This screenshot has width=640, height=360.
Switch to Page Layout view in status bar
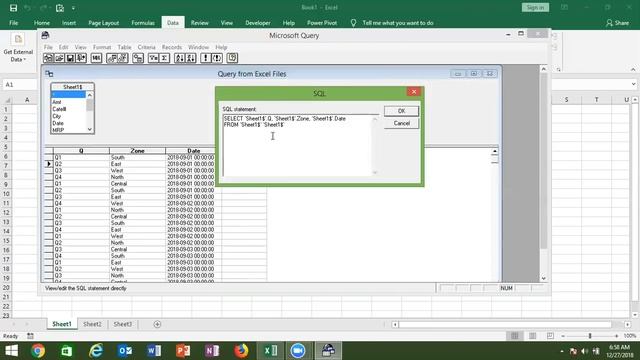click(x=532, y=336)
